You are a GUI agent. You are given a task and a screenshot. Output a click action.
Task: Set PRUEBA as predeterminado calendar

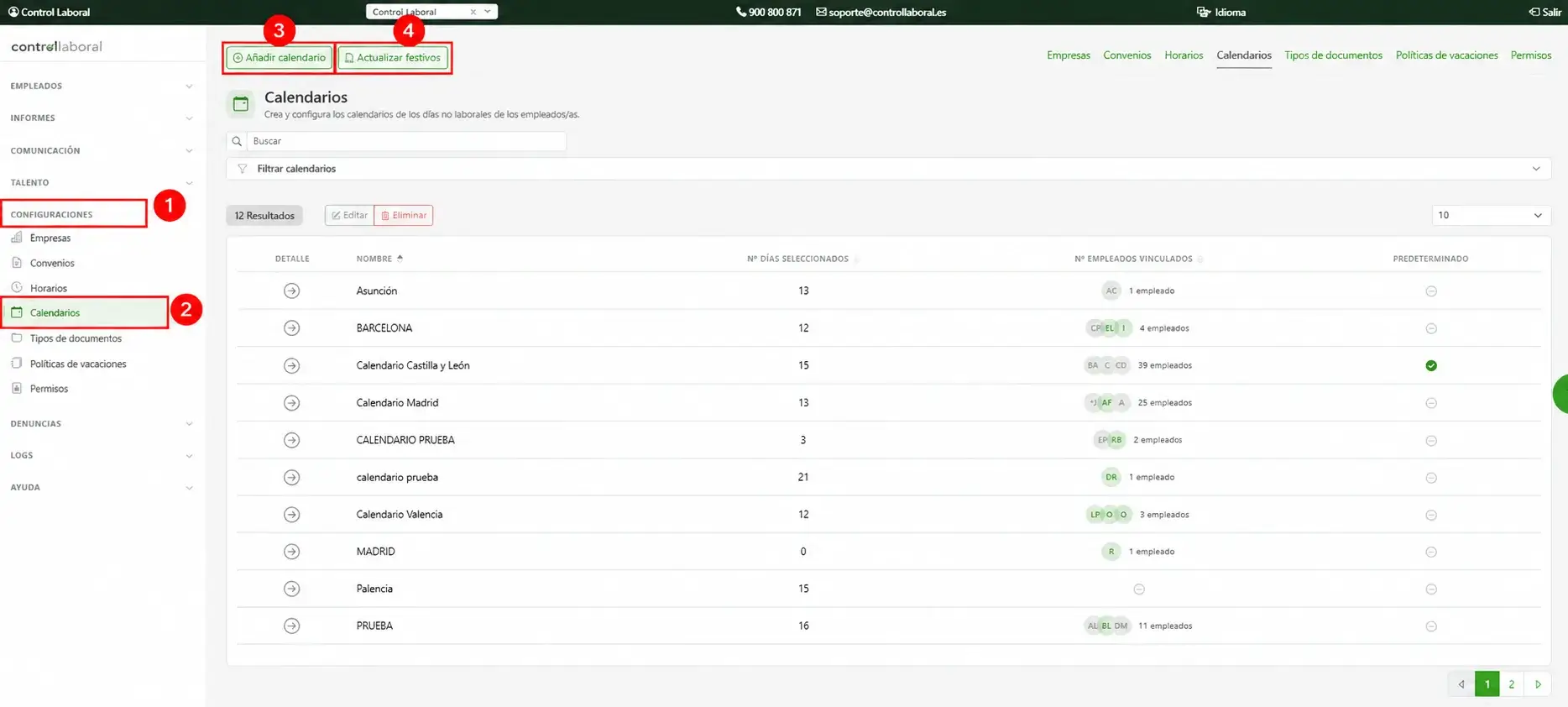(x=1431, y=626)
